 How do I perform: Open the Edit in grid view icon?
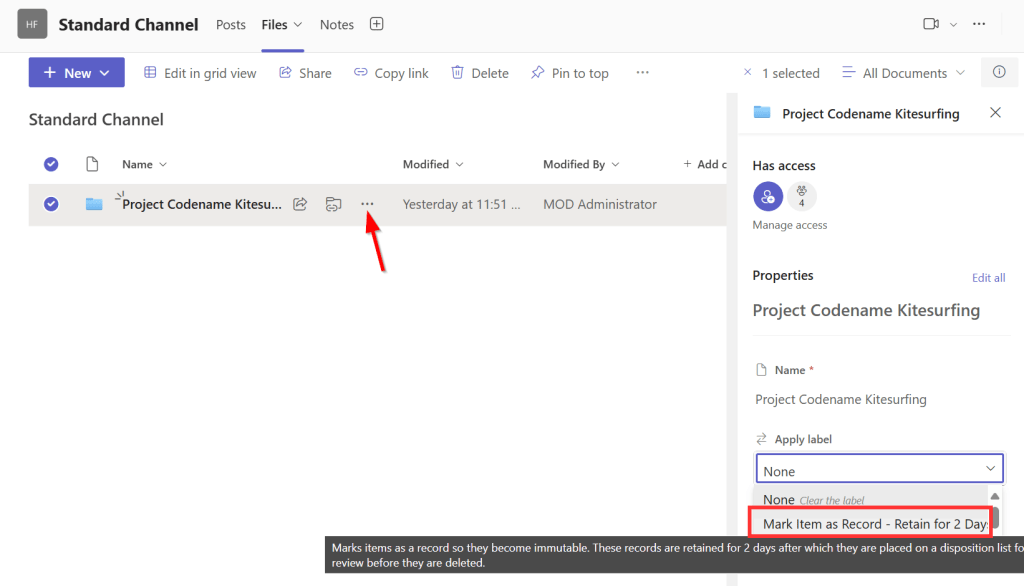click(x=148, y=72)
